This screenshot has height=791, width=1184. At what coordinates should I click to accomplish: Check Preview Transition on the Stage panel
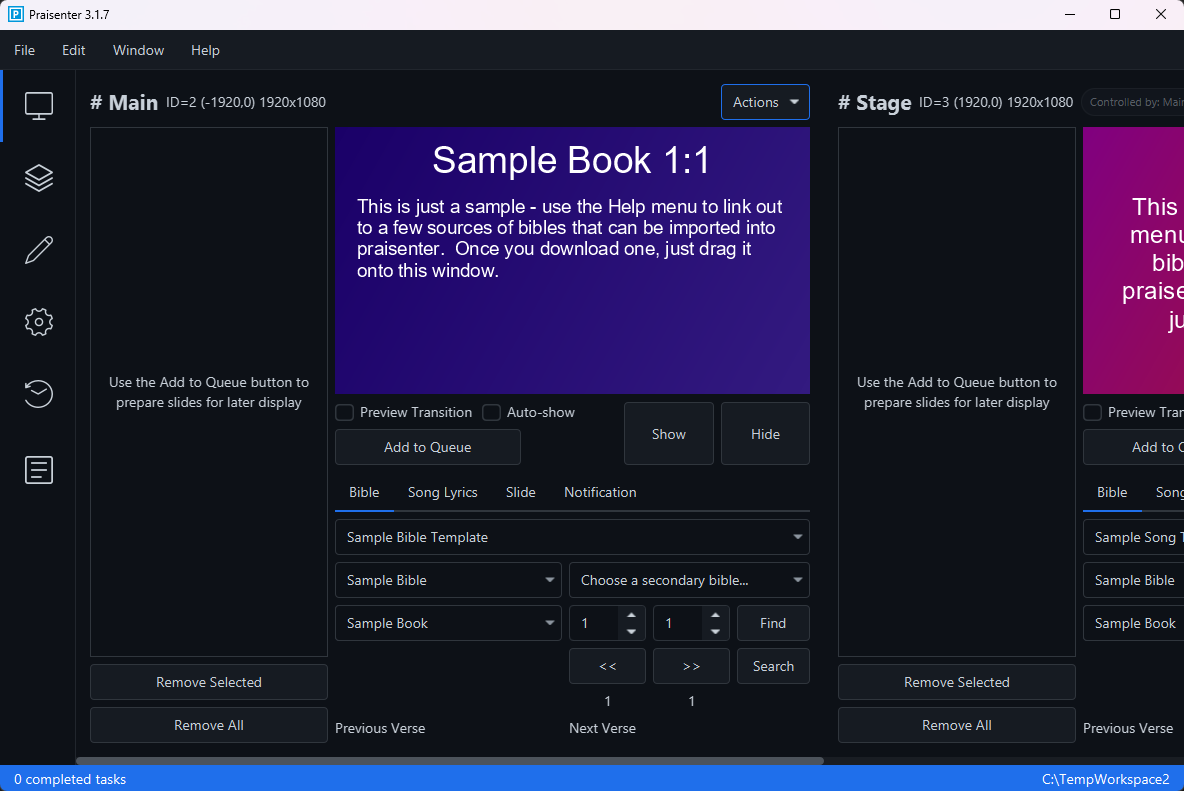point(1091,412)
